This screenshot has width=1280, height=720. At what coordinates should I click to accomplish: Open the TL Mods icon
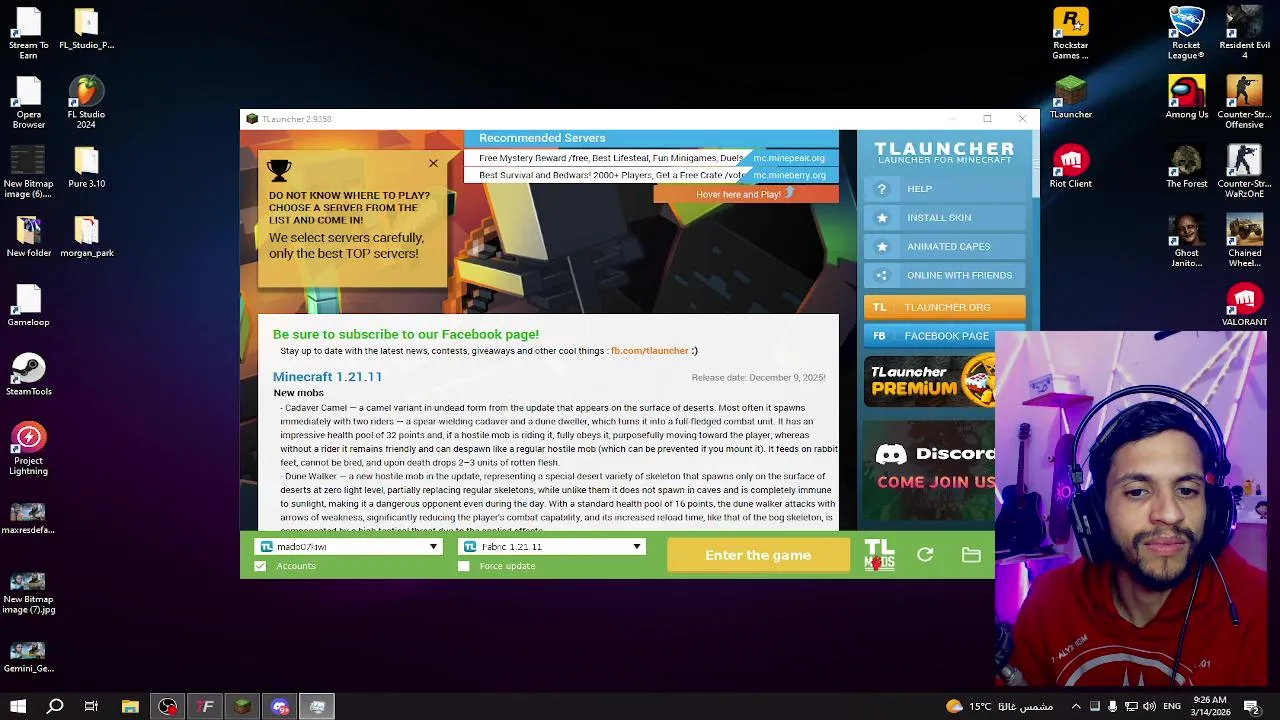pos(879,555)
